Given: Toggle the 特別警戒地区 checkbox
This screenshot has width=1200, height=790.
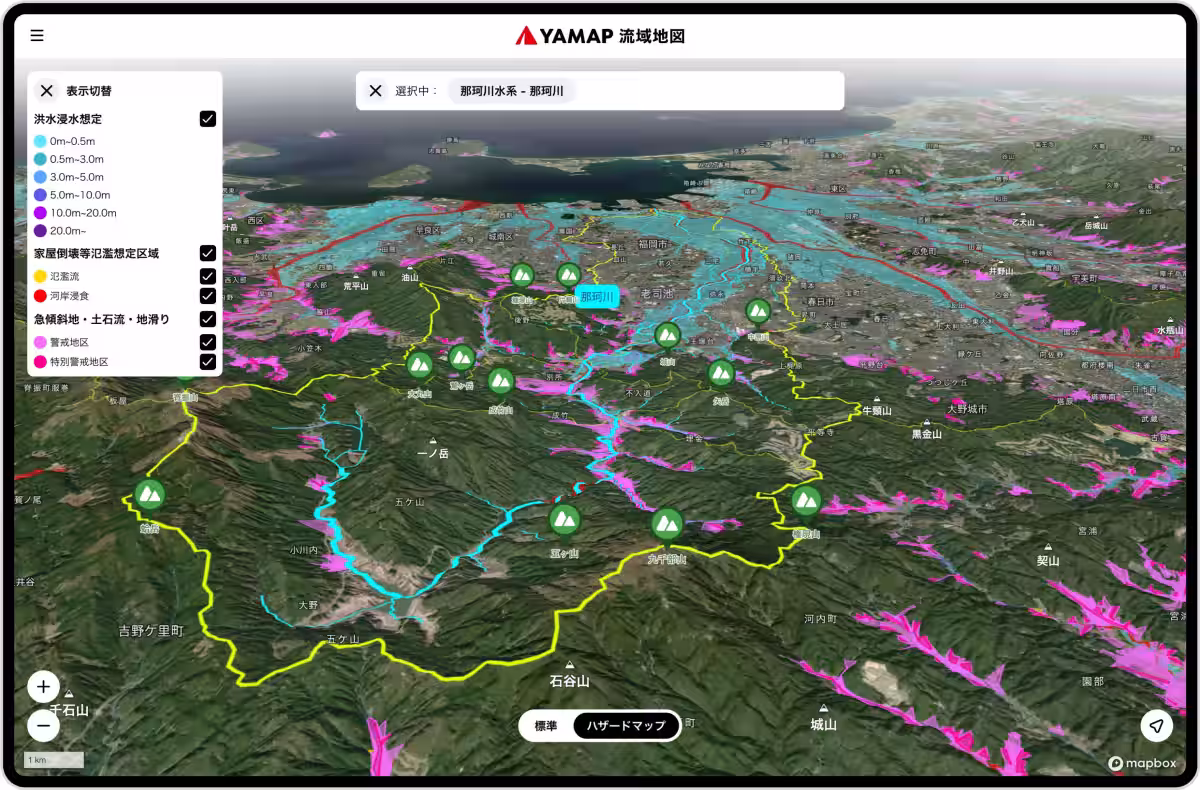Looking at the screenshot, I should [x=208, y=362].
